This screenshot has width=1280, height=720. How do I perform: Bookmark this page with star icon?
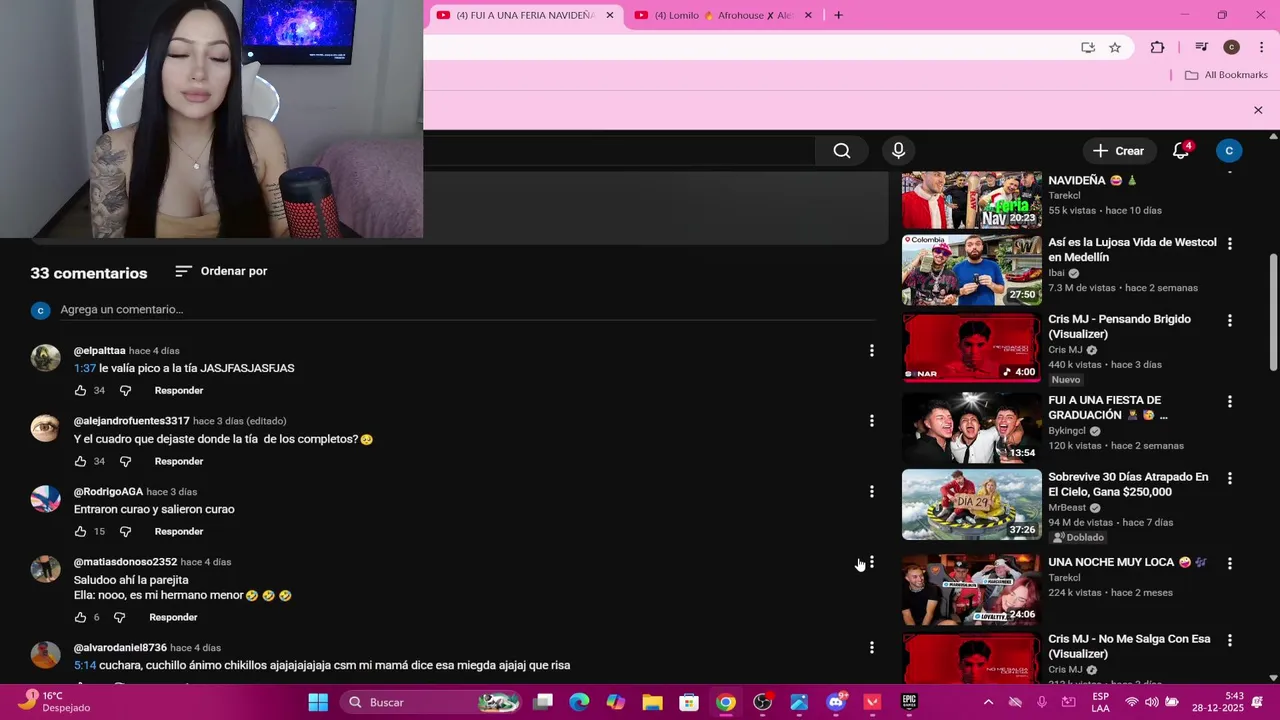(x=1115, y=47)
